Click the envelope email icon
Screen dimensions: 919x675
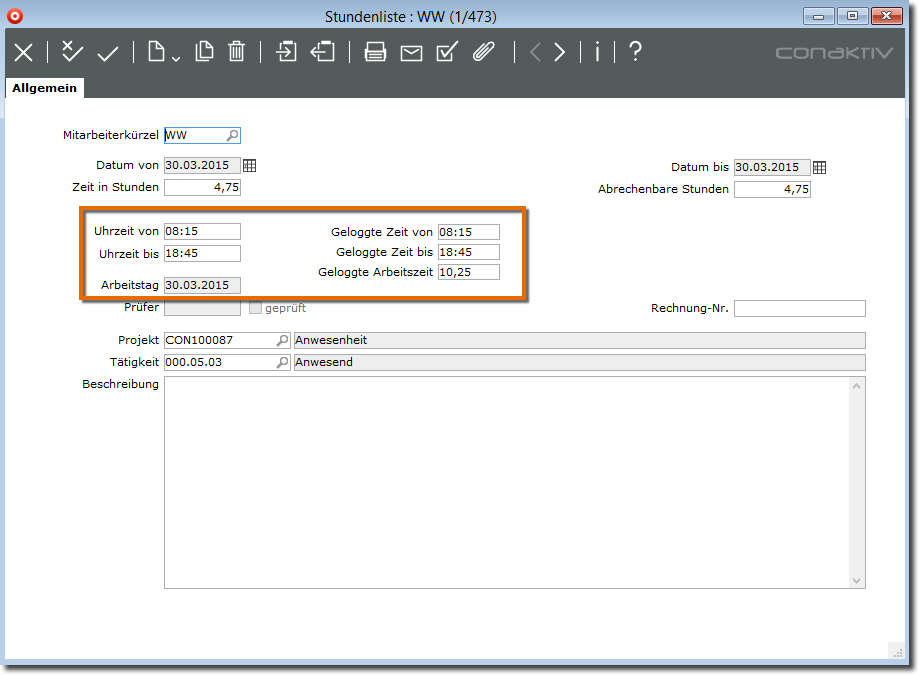point(411,53)
